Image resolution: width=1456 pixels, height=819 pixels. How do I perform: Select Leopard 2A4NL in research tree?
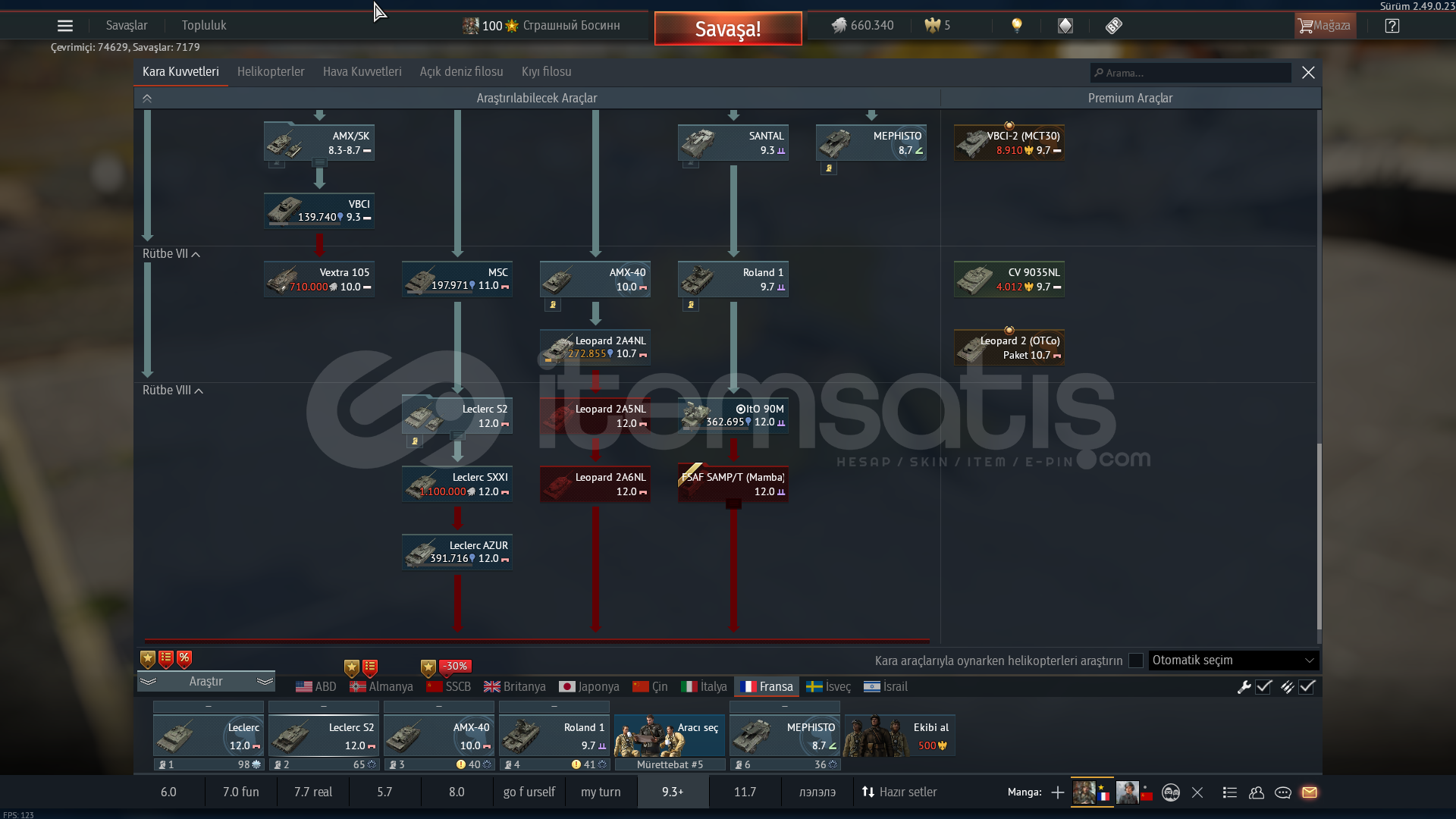[x=595, y=347]
